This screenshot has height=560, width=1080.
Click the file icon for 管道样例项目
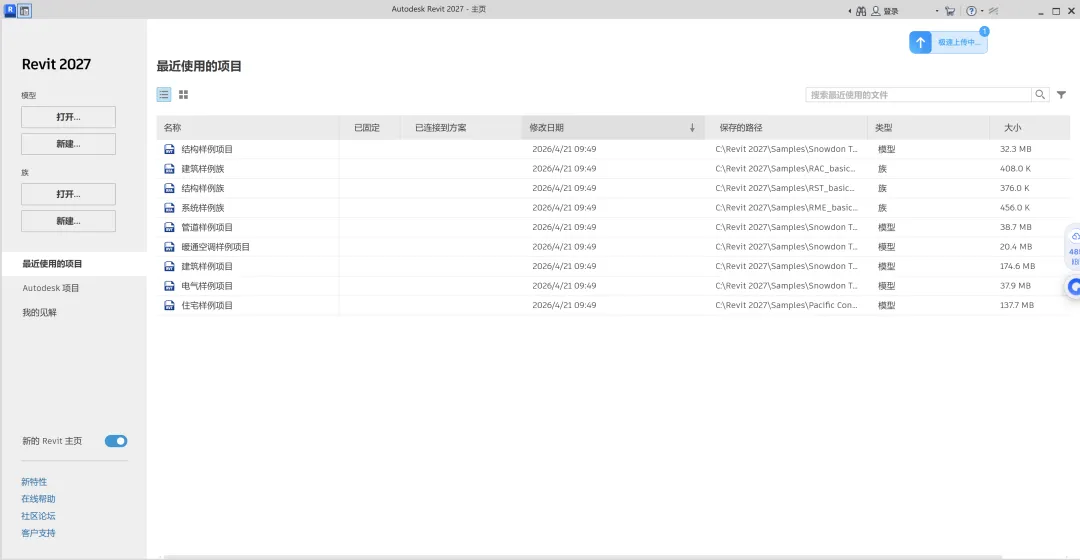tap(169, 227)
